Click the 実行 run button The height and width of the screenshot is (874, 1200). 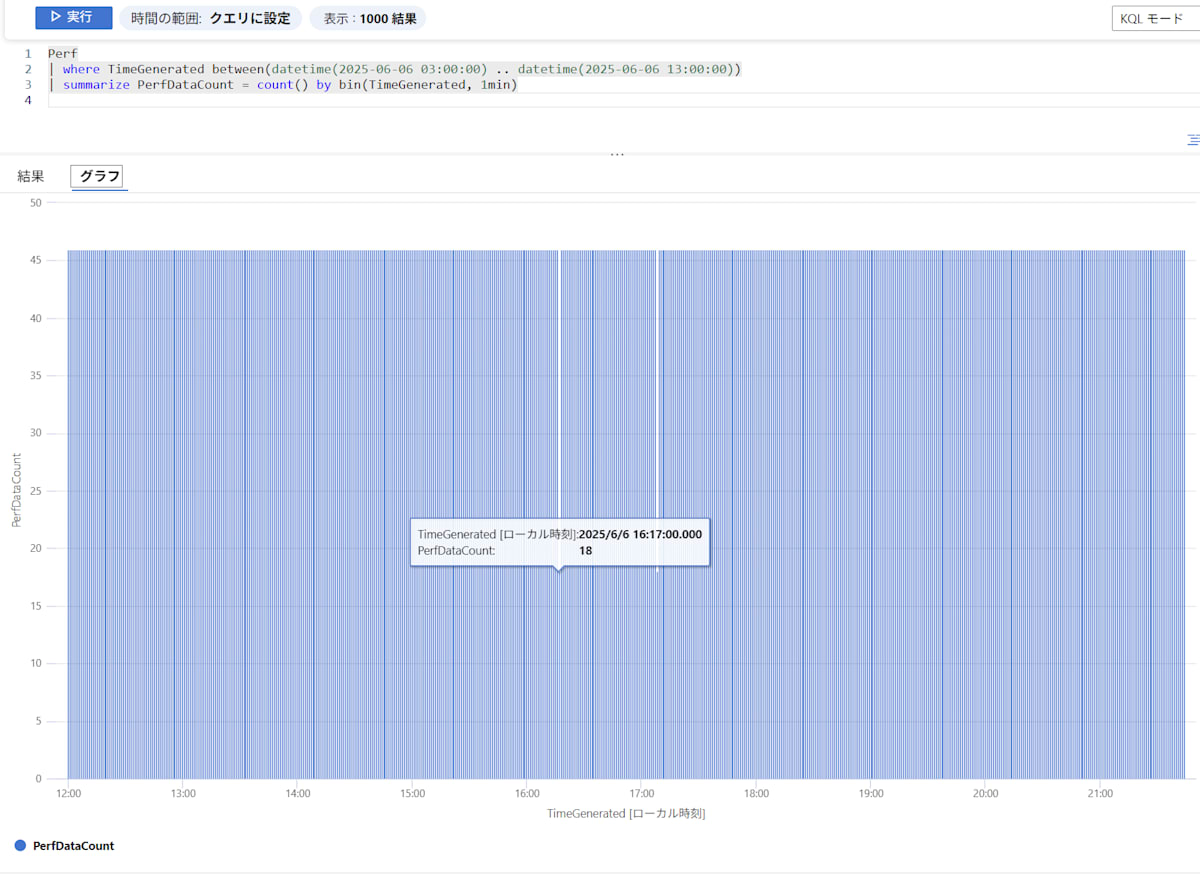74,18
